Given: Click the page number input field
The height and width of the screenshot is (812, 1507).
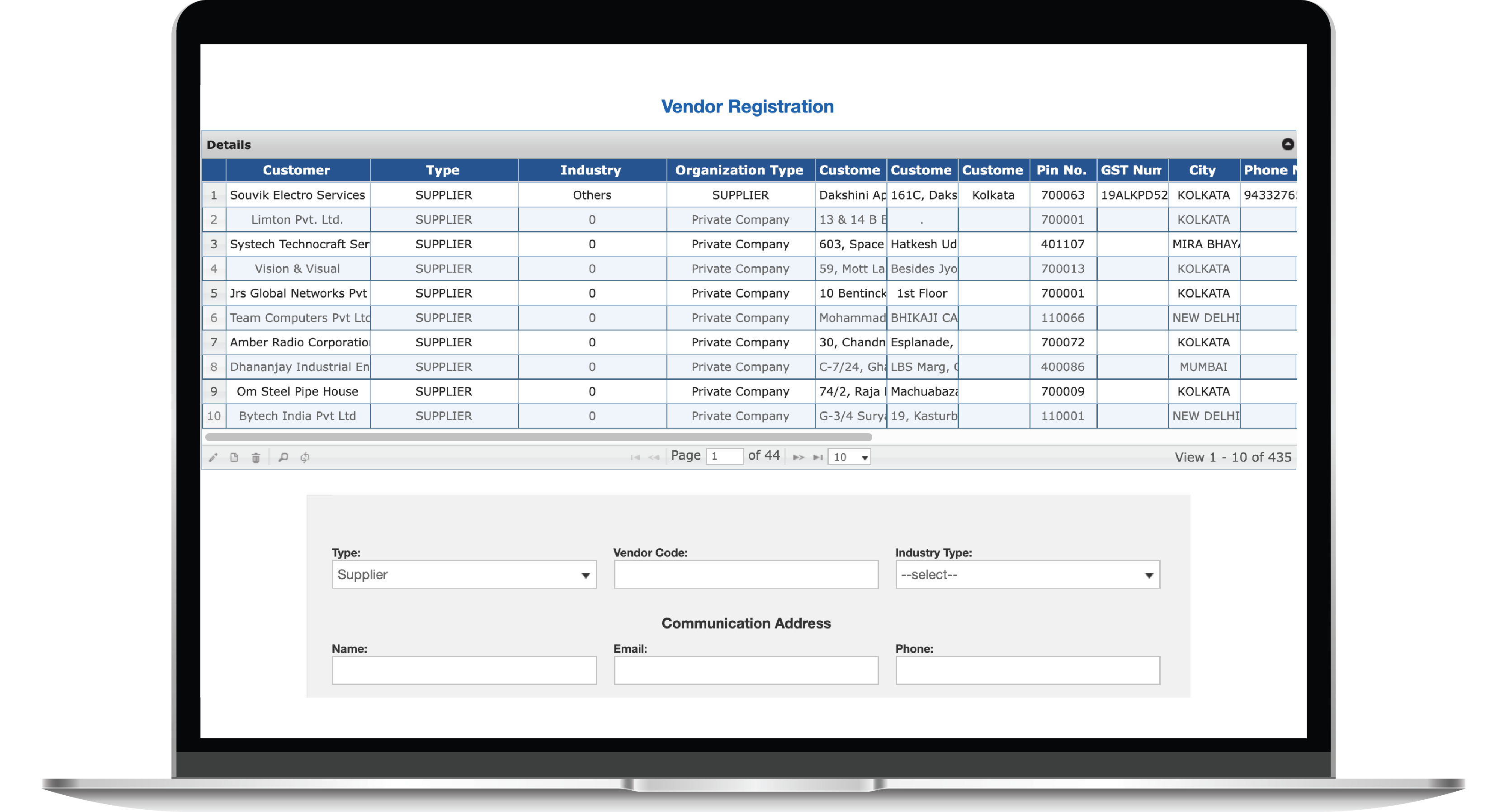Looking at the screenshot, I should click(724, 457).
